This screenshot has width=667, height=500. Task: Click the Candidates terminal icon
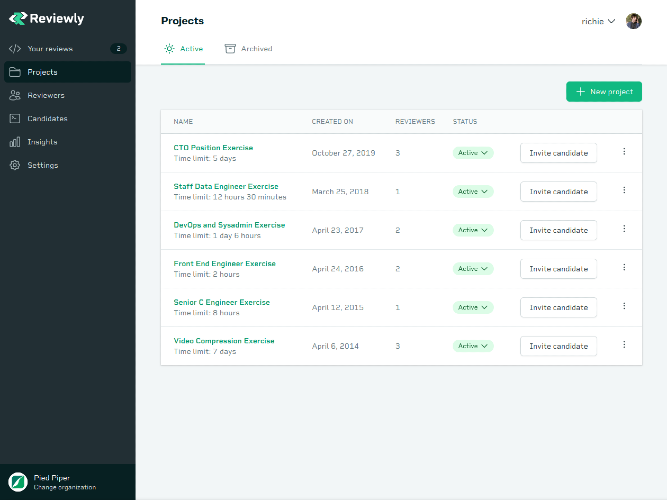click(x=15, y=118)
